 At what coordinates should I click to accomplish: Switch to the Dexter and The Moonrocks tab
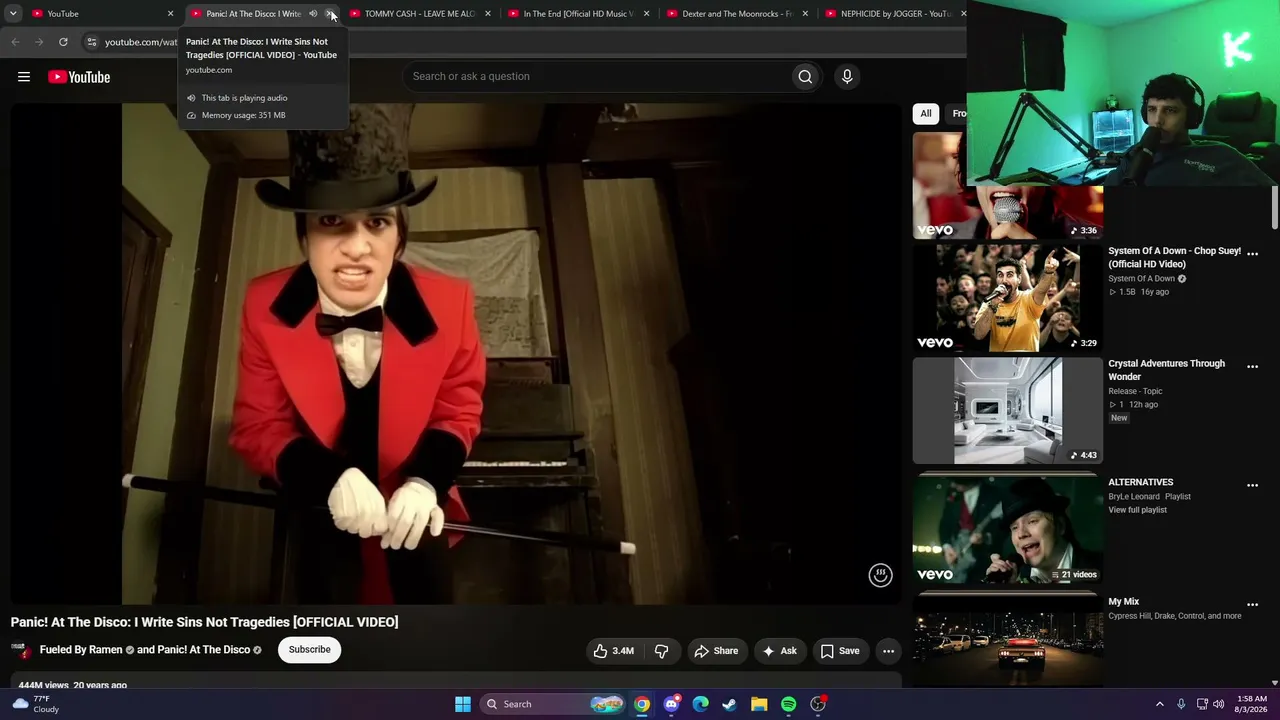point(736,14)
